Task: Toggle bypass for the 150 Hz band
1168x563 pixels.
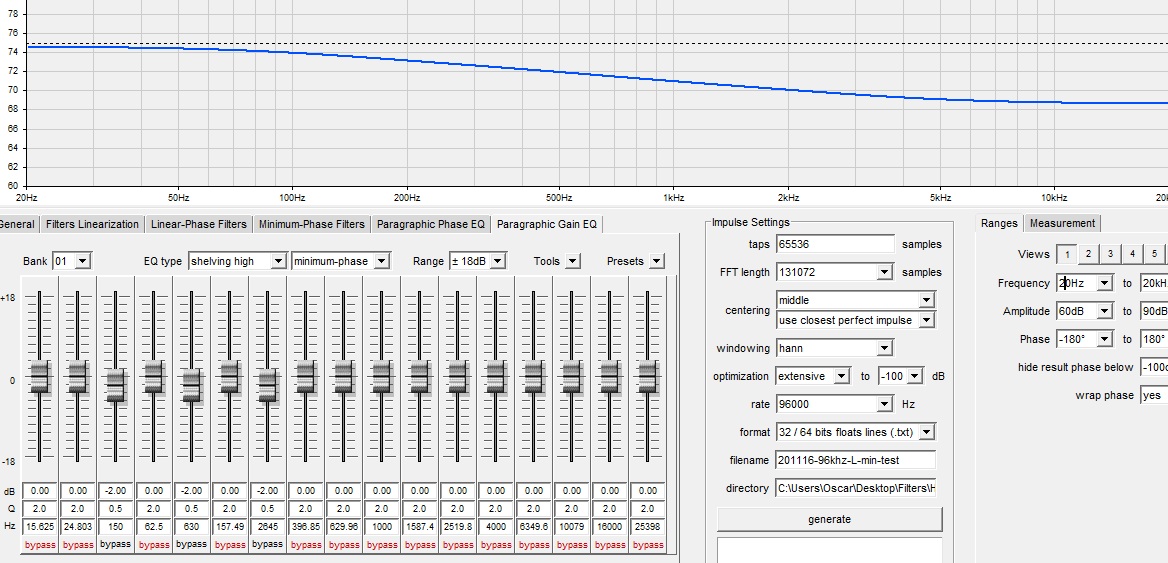Action: click(x=115, y=545)
